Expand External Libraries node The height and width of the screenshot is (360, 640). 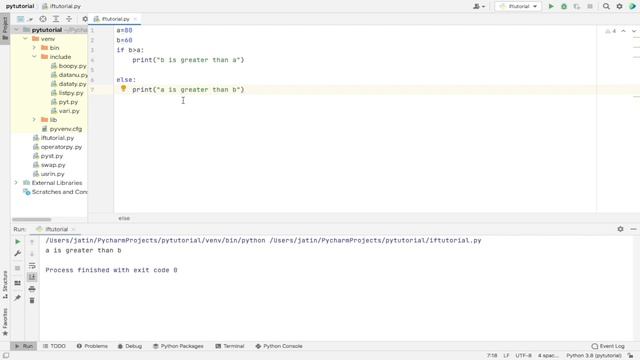pos(16,183)
